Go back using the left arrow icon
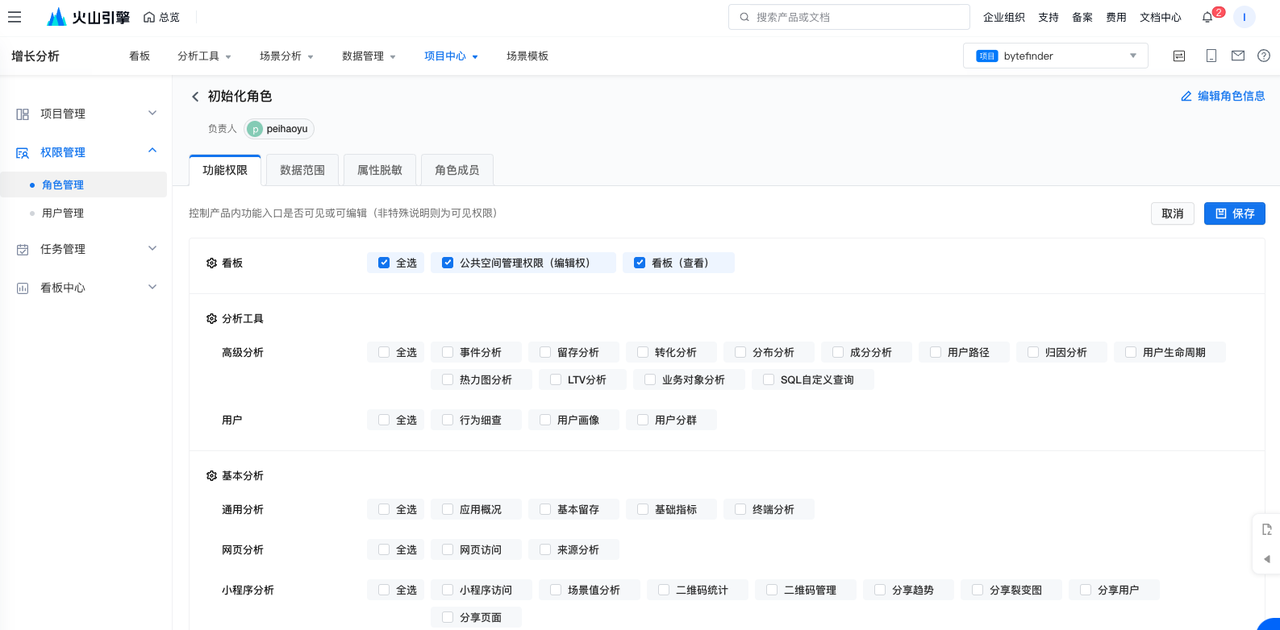The height and width of the screenshot is (630, 1280). [195, 97]
